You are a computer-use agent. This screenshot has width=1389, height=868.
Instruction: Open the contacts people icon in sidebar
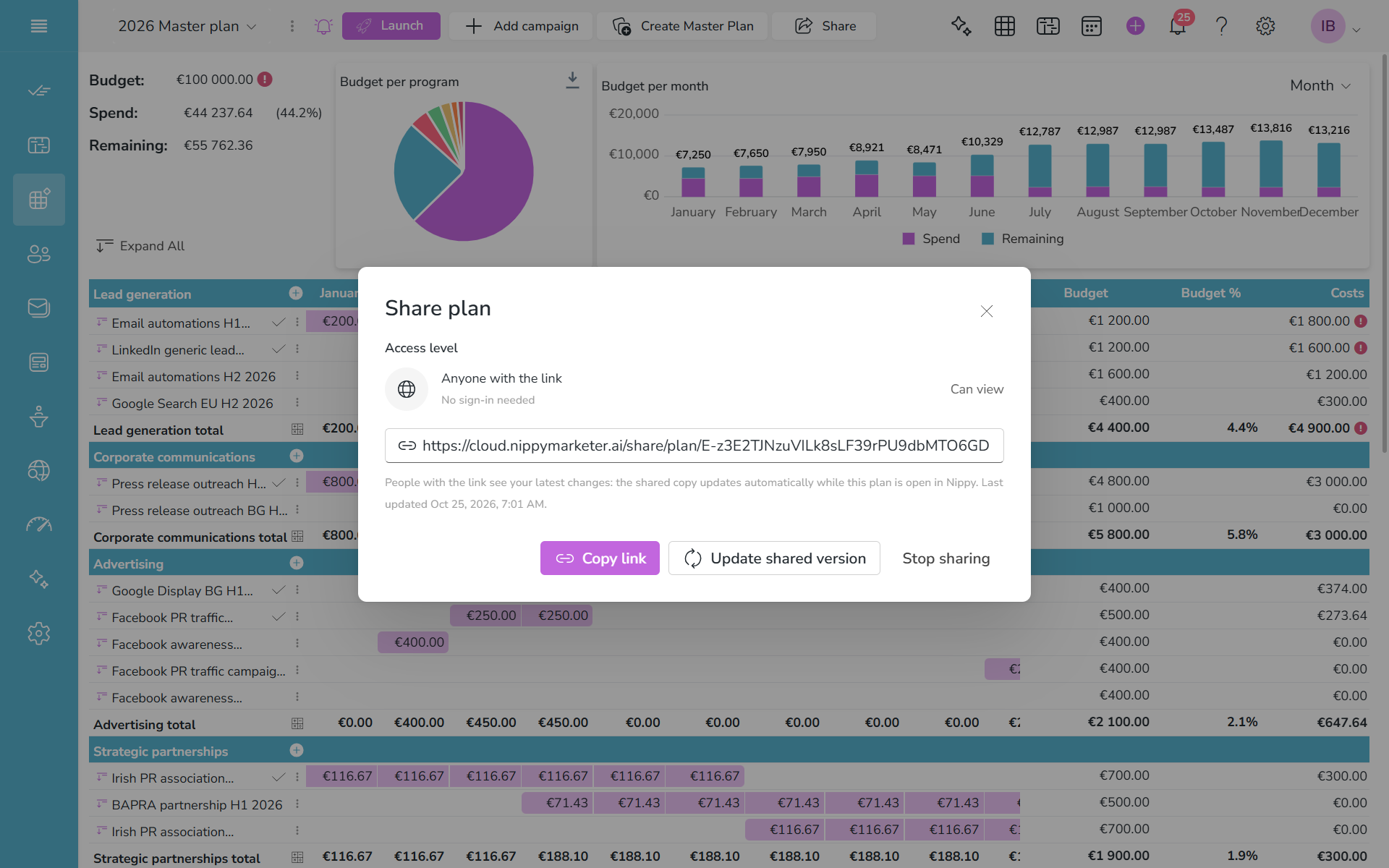click(x=39, y=254)
